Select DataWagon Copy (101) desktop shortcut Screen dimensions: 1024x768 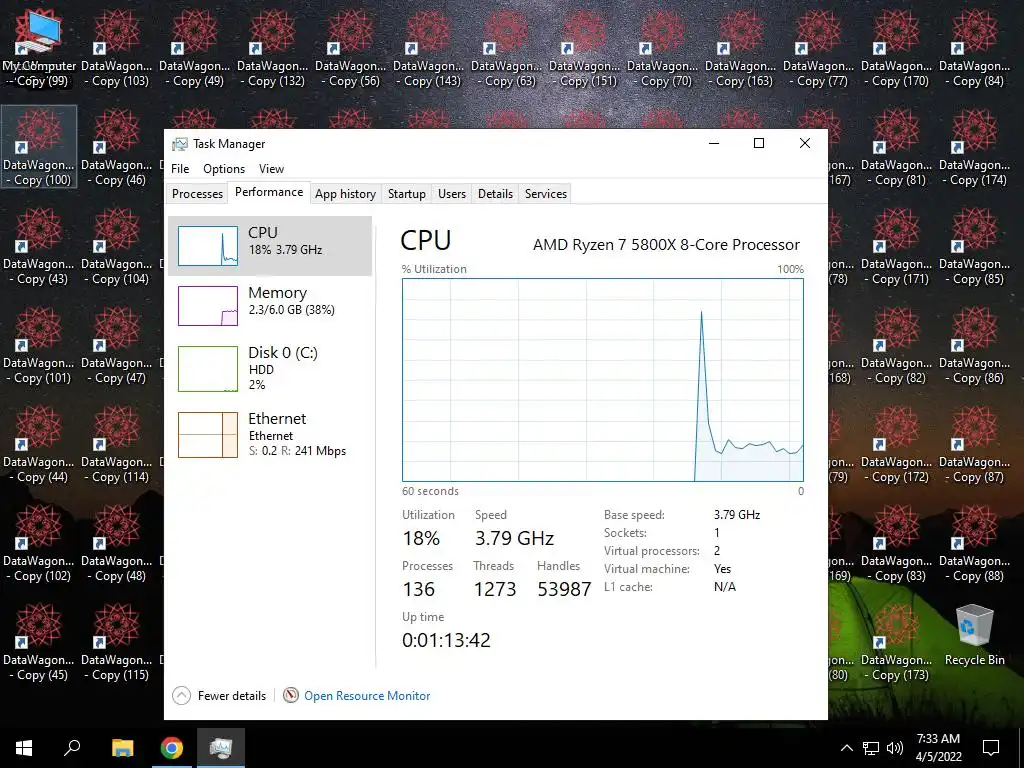coord(39,345)
